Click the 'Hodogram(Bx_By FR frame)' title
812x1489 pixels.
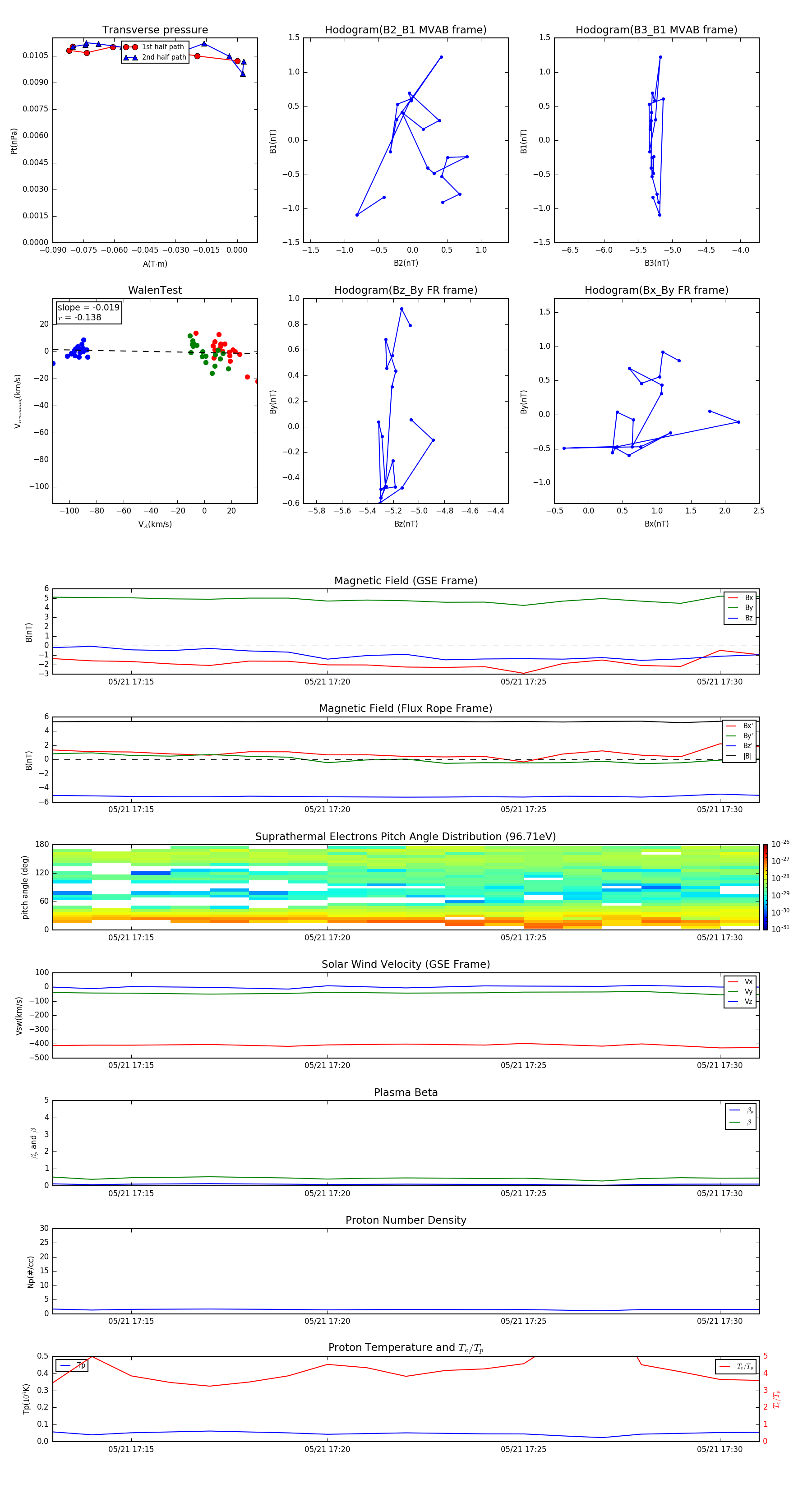coord(656,290)
